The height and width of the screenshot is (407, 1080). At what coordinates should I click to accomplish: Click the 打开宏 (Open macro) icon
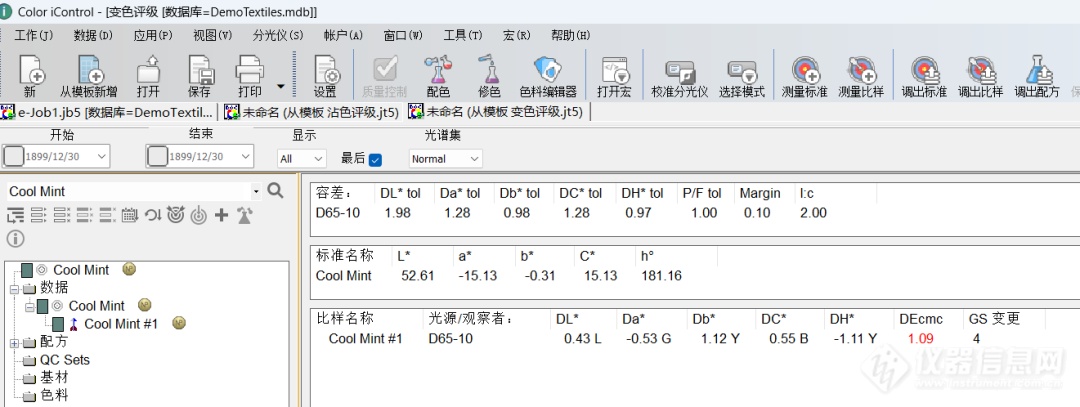614,76
